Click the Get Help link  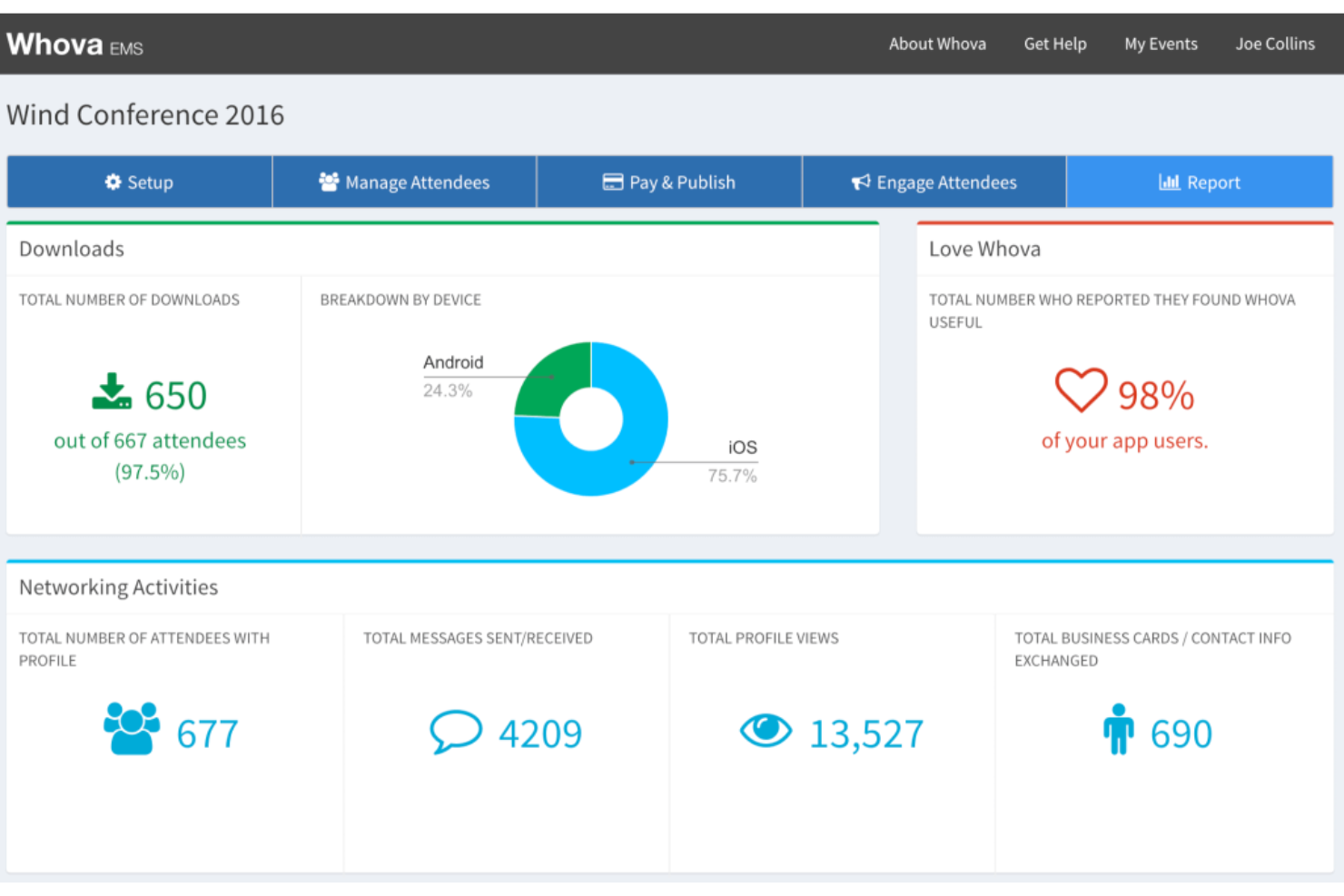[x=1054, y=44]
